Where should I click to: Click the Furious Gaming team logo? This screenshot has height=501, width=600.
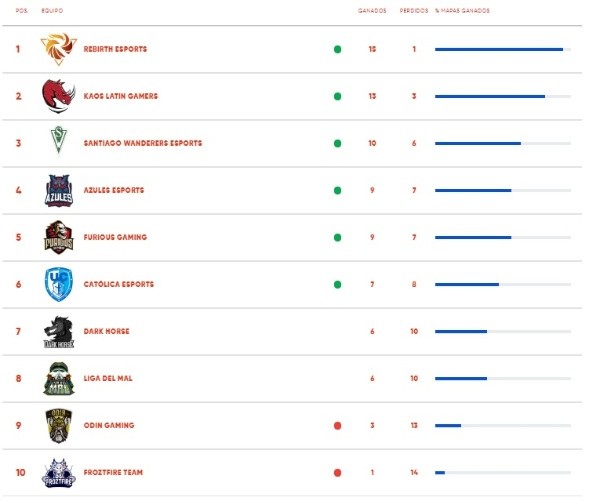point(59,237)
